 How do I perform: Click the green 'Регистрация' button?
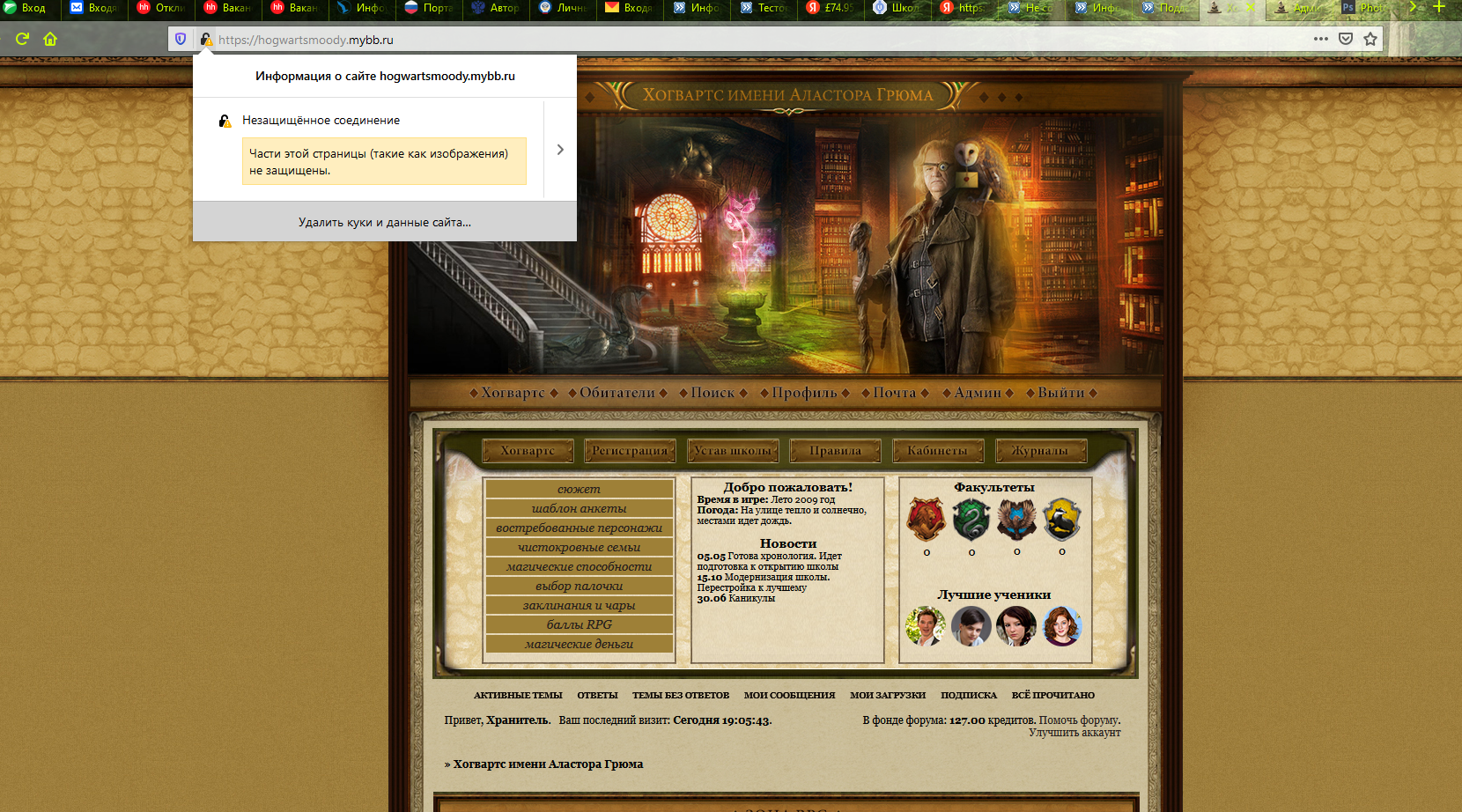pos(630,451)
